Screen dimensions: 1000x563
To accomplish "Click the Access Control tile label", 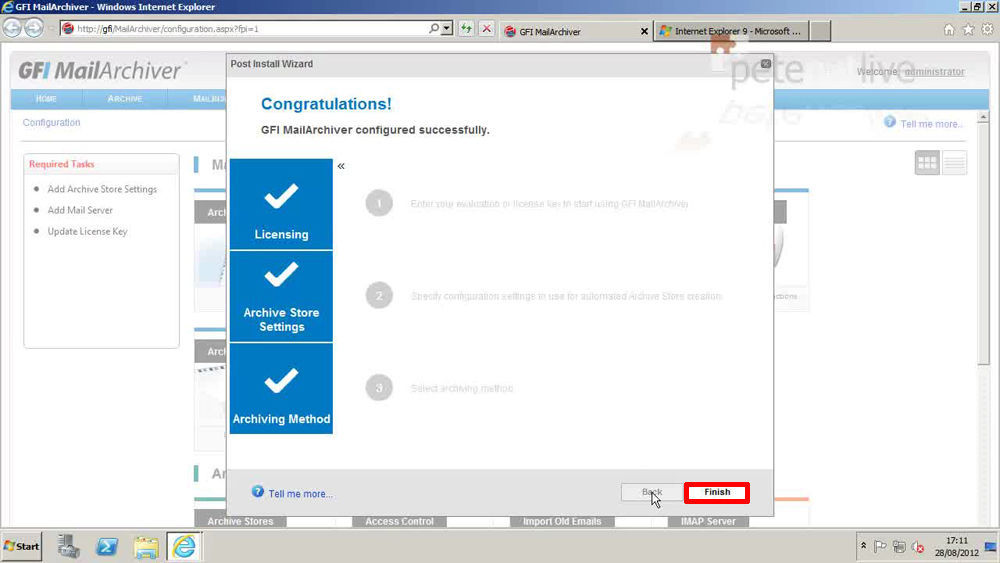I will click(399, 522).
